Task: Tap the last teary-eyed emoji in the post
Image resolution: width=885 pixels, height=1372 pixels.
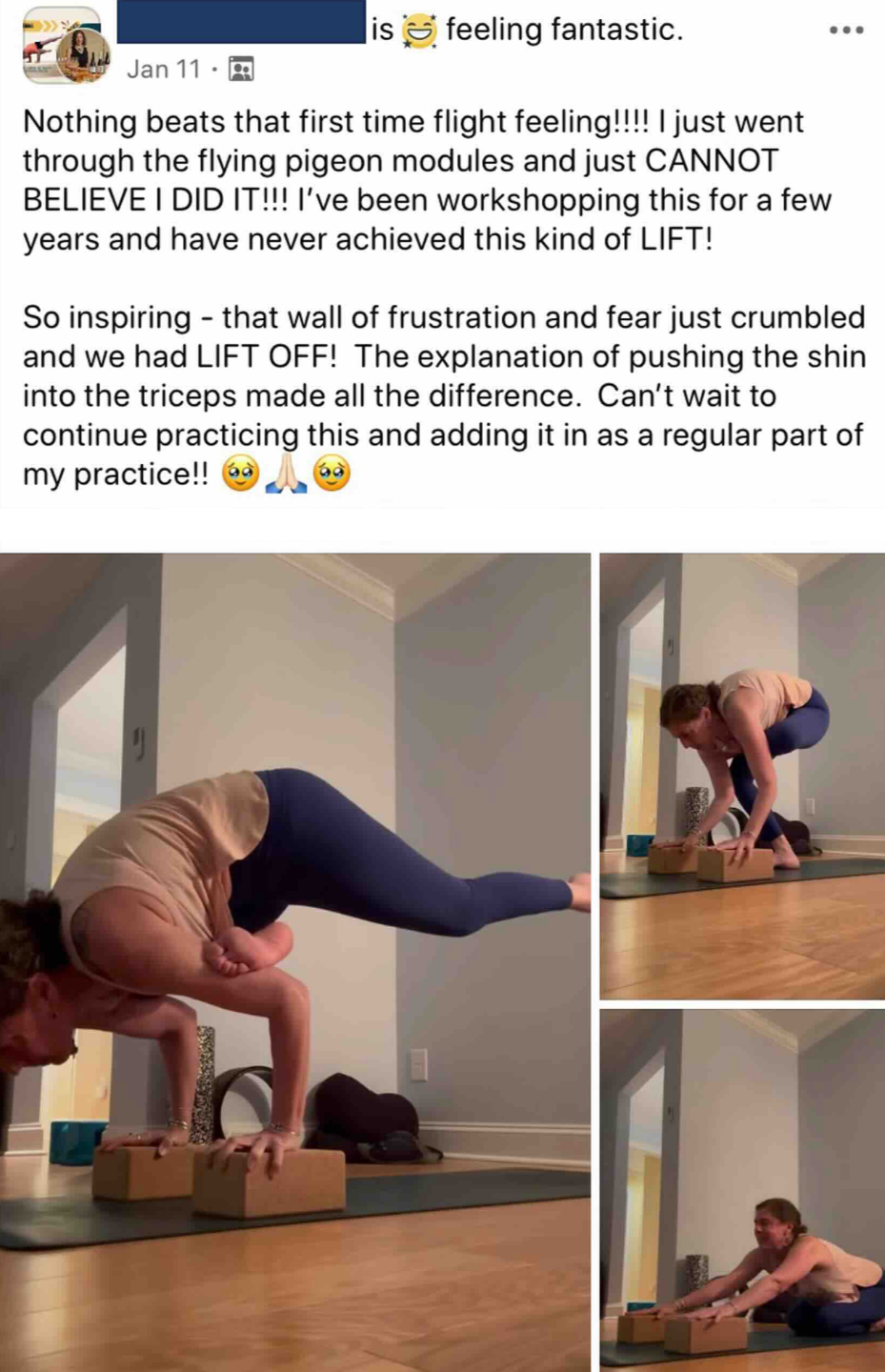Action: pyautogui.click(x=332, y=474)
